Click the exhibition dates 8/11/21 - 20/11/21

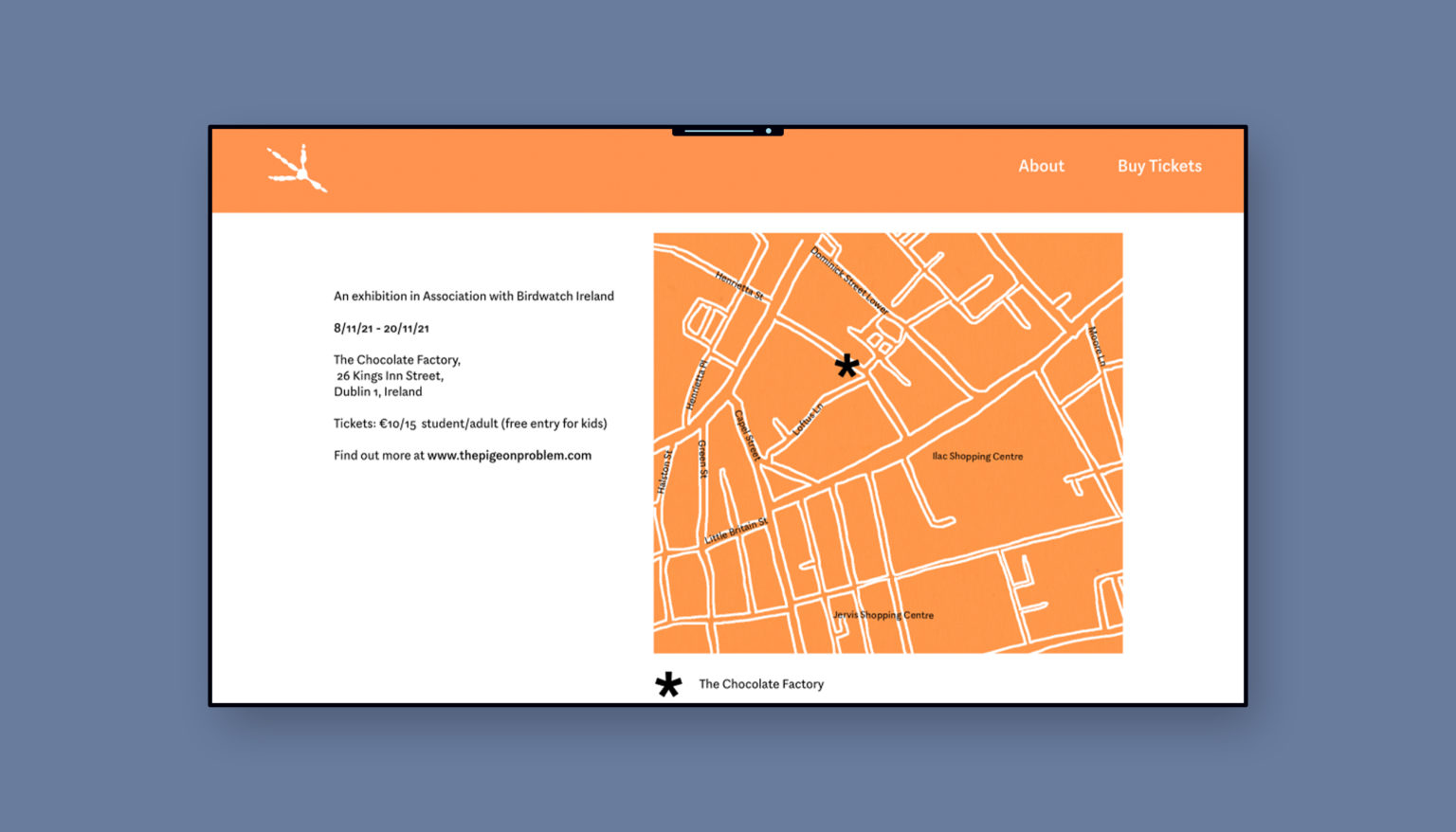pos(381,329)
